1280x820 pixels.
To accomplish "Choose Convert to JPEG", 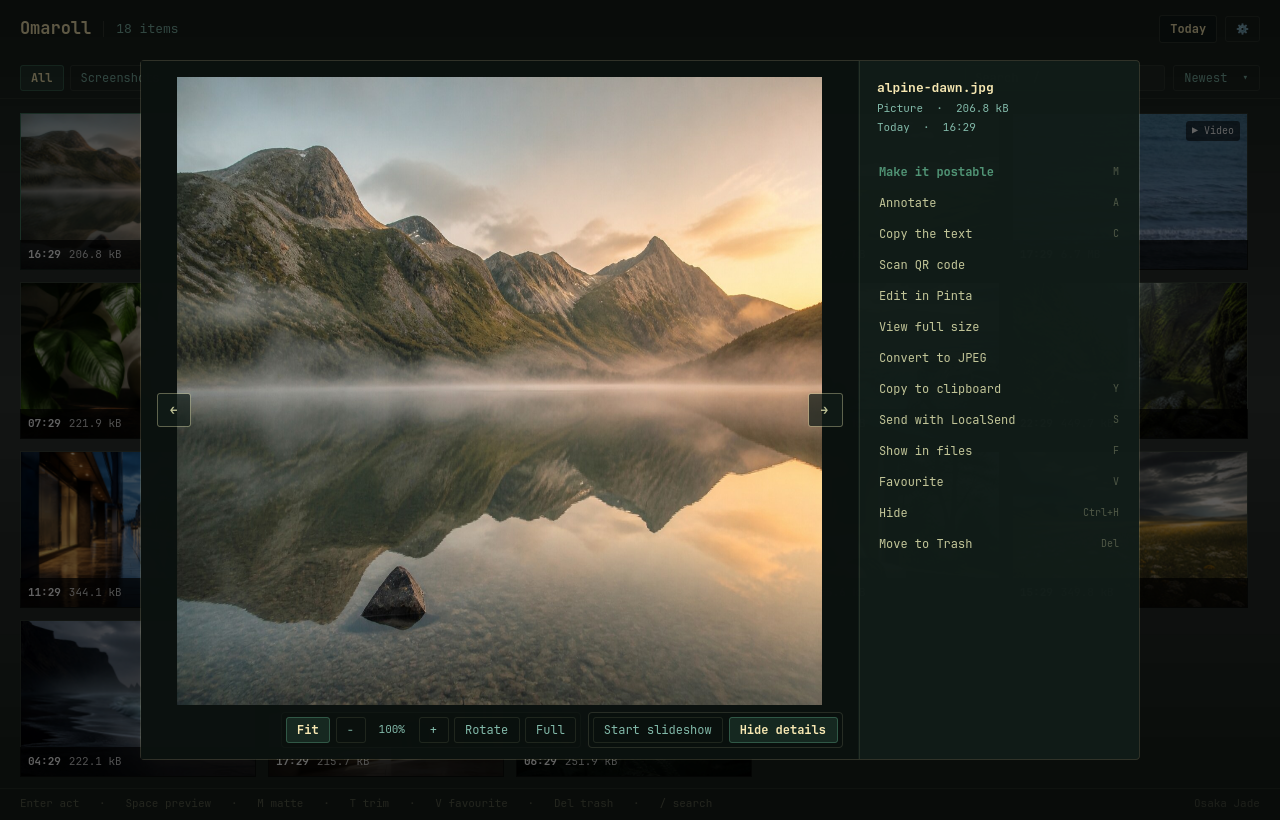I will (999, 358).
